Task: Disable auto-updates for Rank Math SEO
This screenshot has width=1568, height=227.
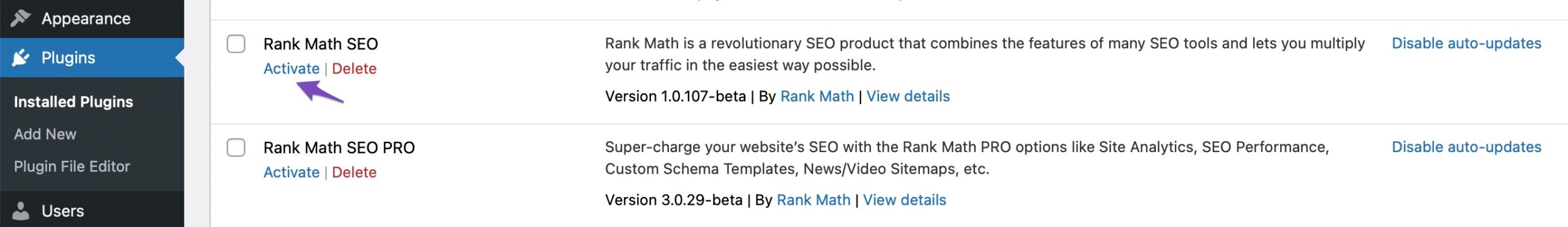Action: click(x=1466, y=43)
